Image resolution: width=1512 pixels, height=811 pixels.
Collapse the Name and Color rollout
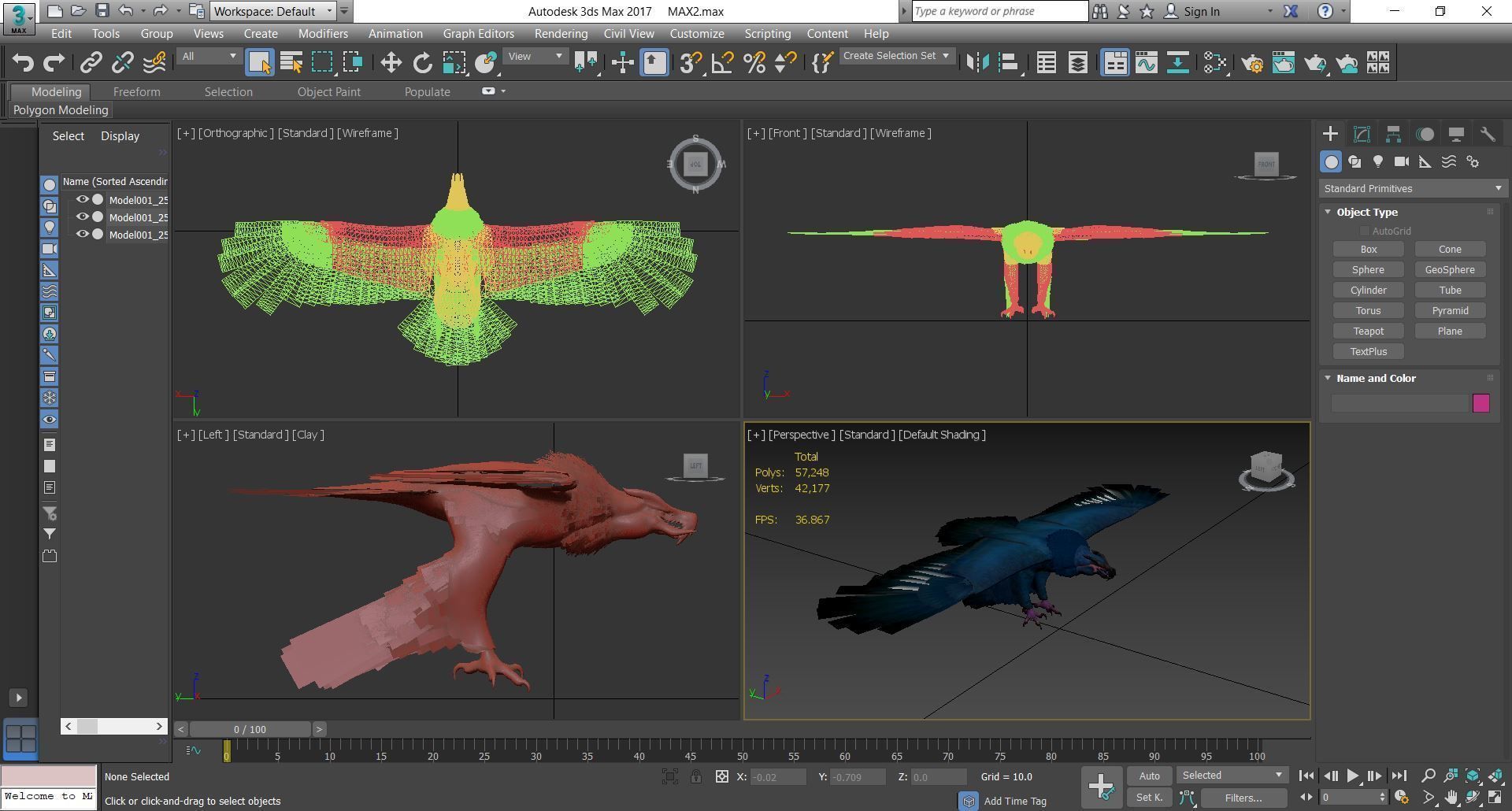pos(1328,378)
